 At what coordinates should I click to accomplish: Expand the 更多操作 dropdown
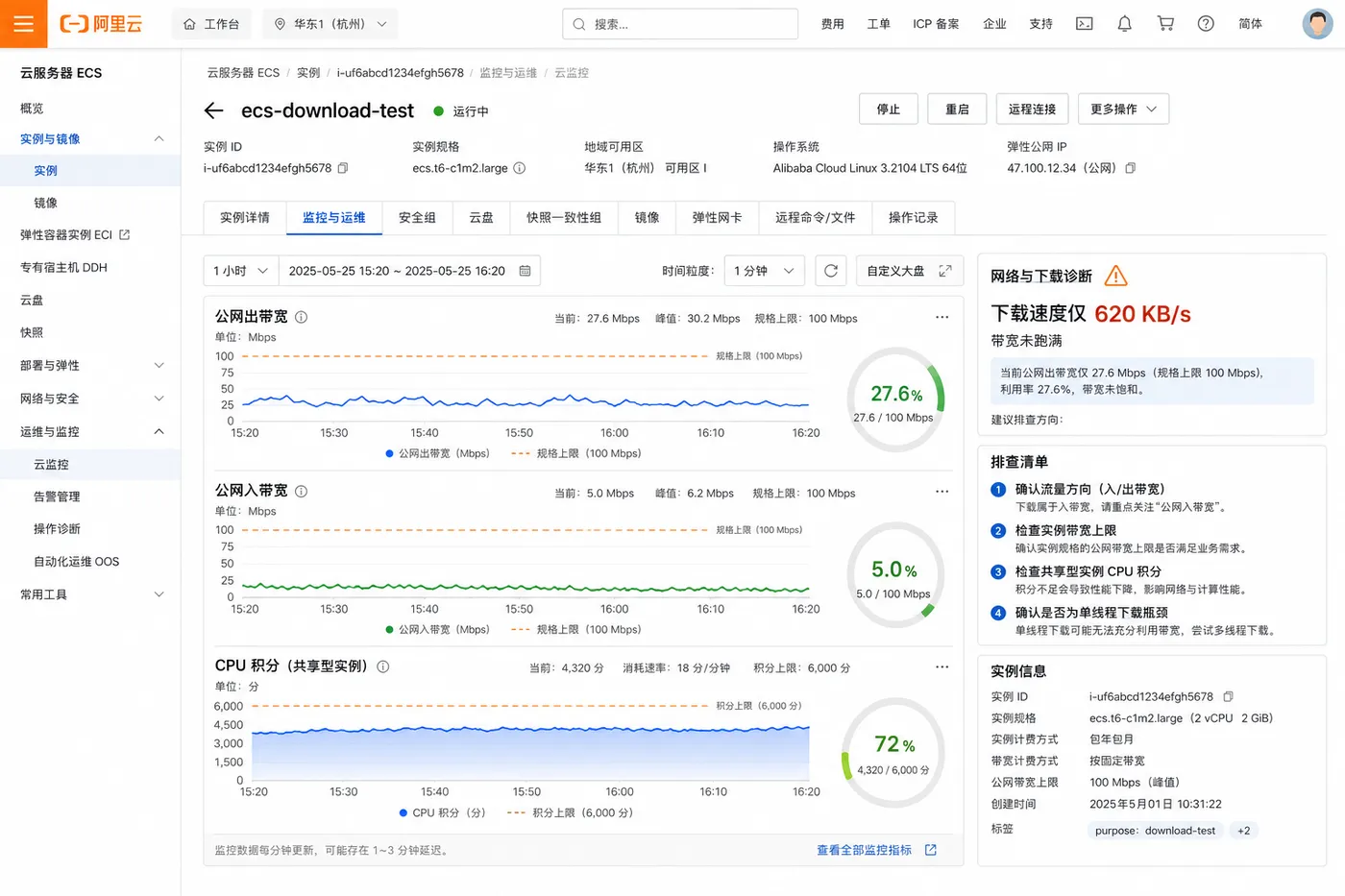(1123, 109)
